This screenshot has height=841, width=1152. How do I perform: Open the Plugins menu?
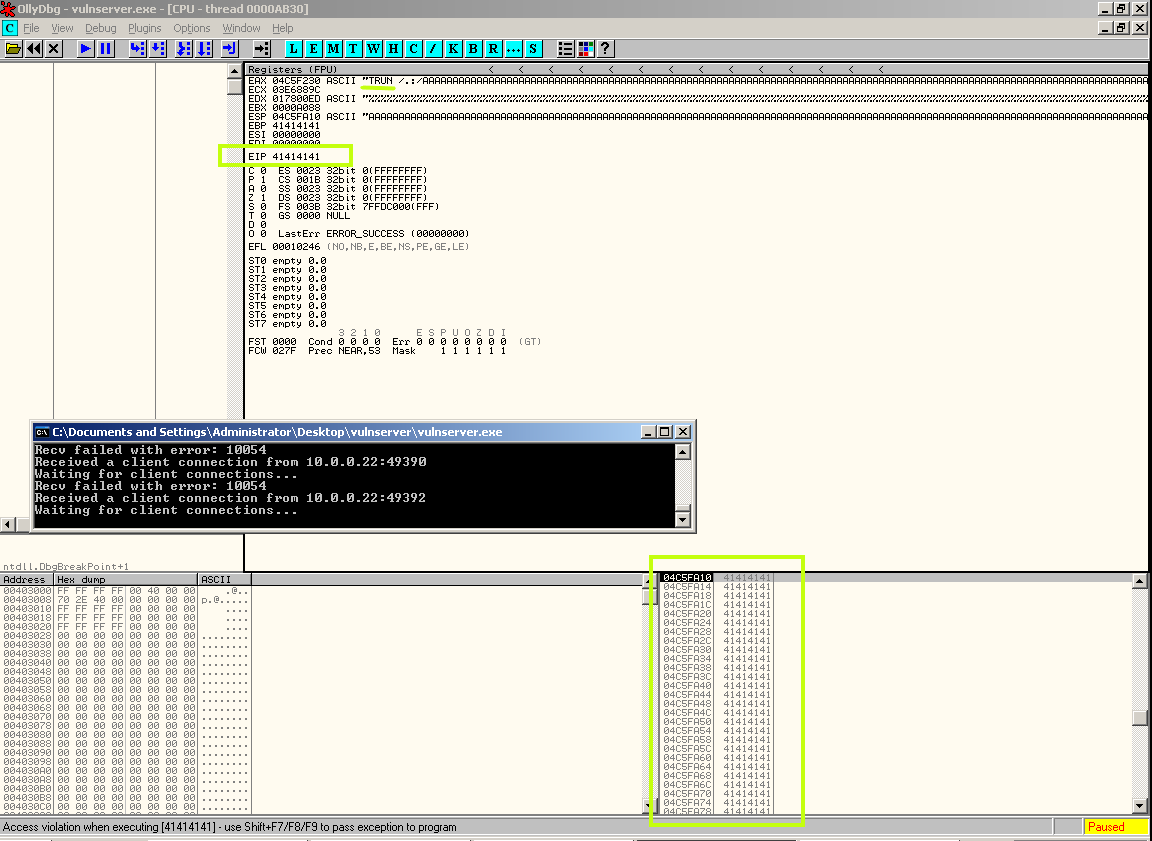[x=145, y=28]
